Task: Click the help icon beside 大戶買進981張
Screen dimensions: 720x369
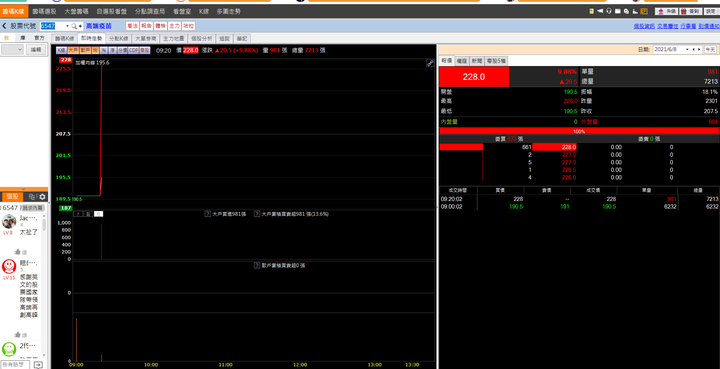Action: (208, 214)
